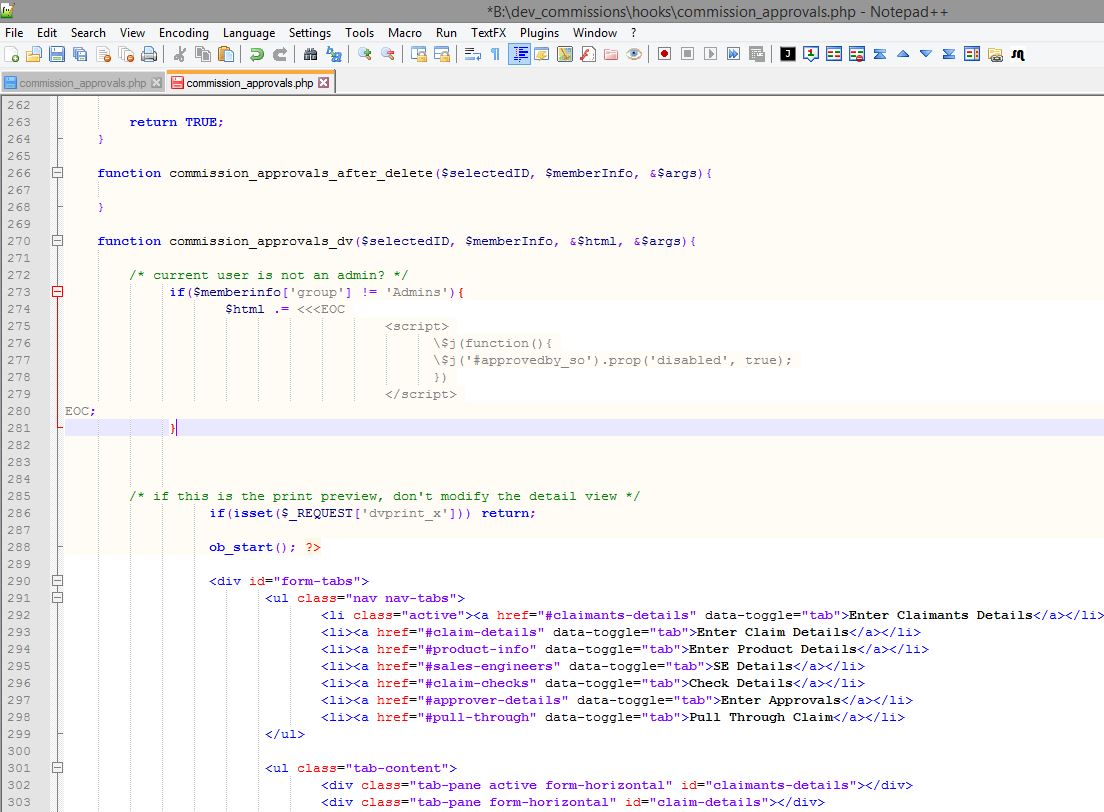
Task: Create a new document via toolbar
Action: pyautogui.click(x=11, y=54)
